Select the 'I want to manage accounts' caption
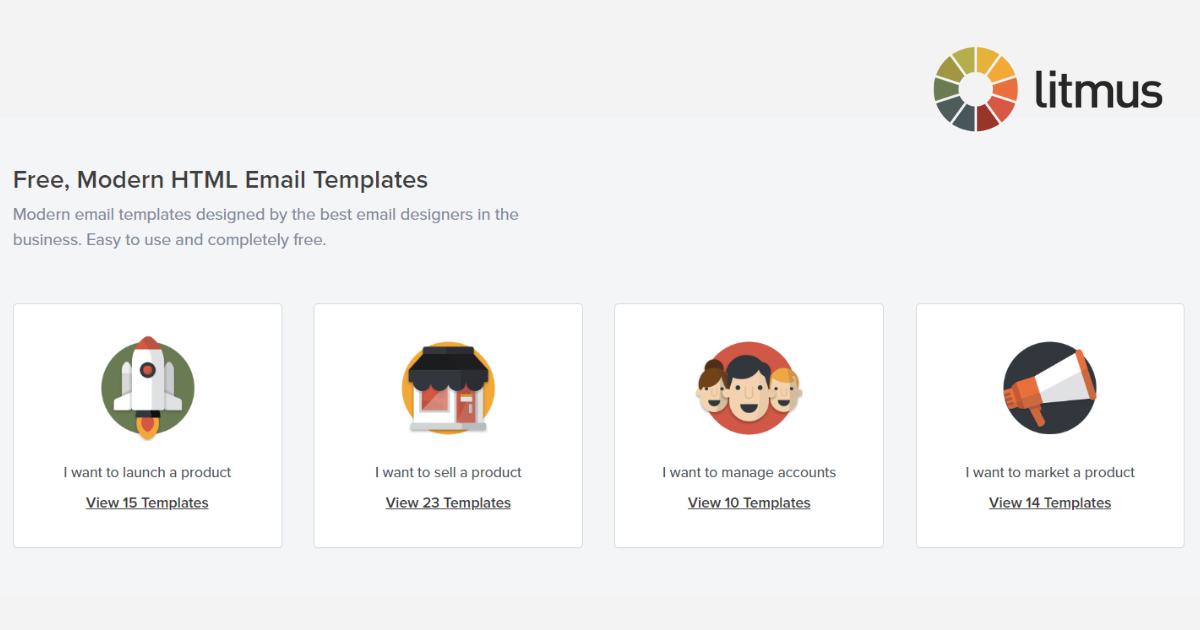1200x630 pixels. (x=749, y=472)
